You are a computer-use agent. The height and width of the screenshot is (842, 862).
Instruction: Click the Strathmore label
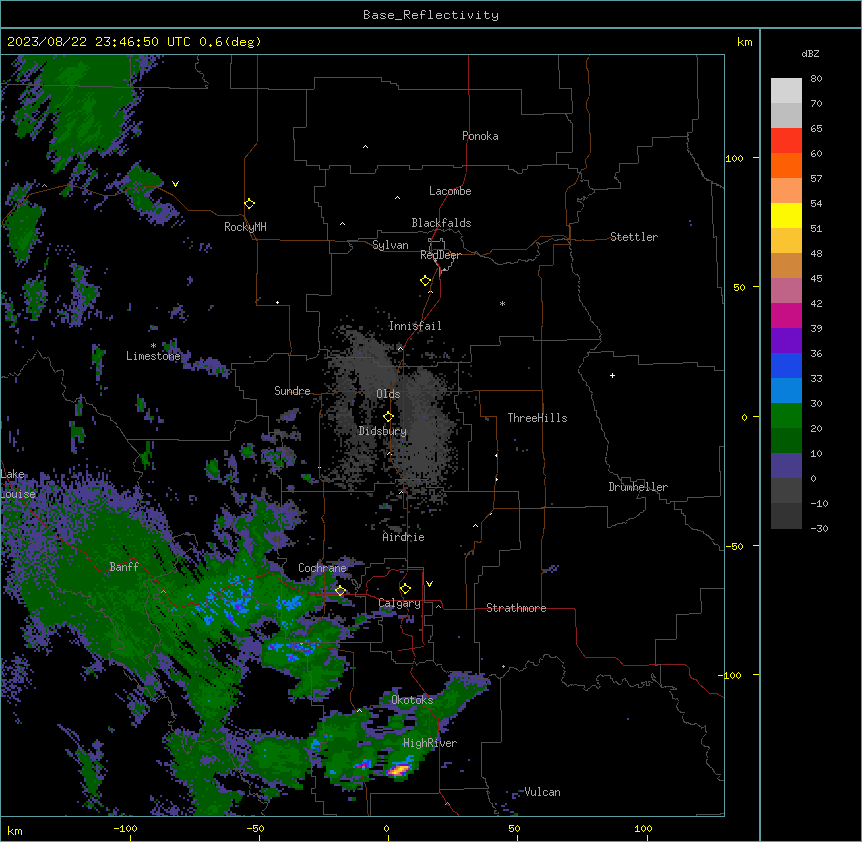(516, 608)
